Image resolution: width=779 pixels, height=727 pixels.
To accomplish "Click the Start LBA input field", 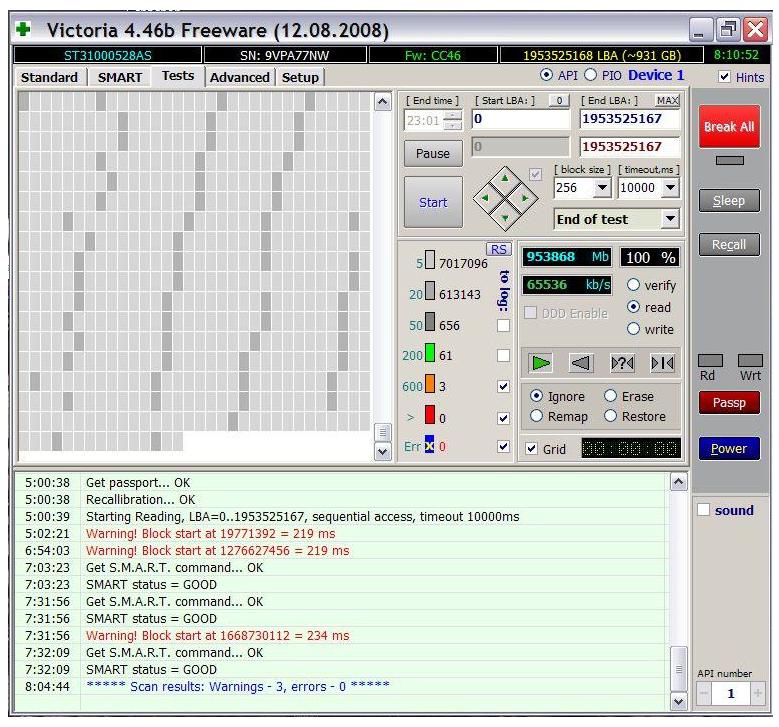I will click(520, 120).
